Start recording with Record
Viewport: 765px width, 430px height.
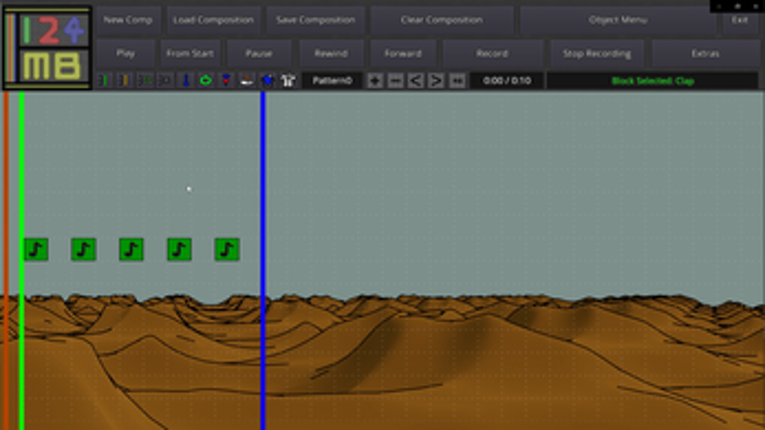(x=492, y=54)
